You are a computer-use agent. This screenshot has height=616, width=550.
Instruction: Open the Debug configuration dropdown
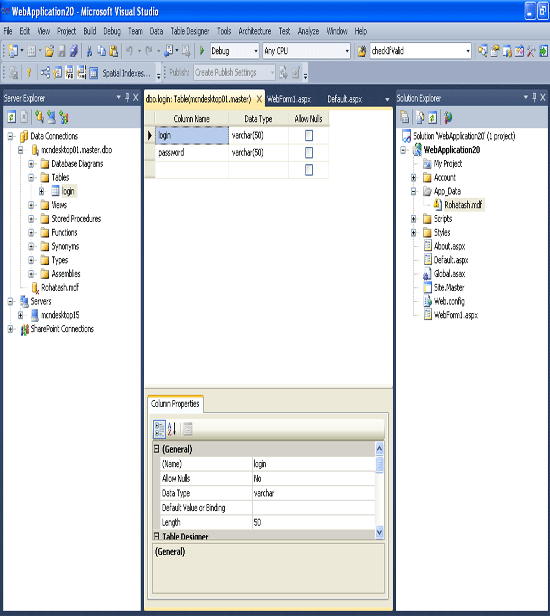[256, 51]
